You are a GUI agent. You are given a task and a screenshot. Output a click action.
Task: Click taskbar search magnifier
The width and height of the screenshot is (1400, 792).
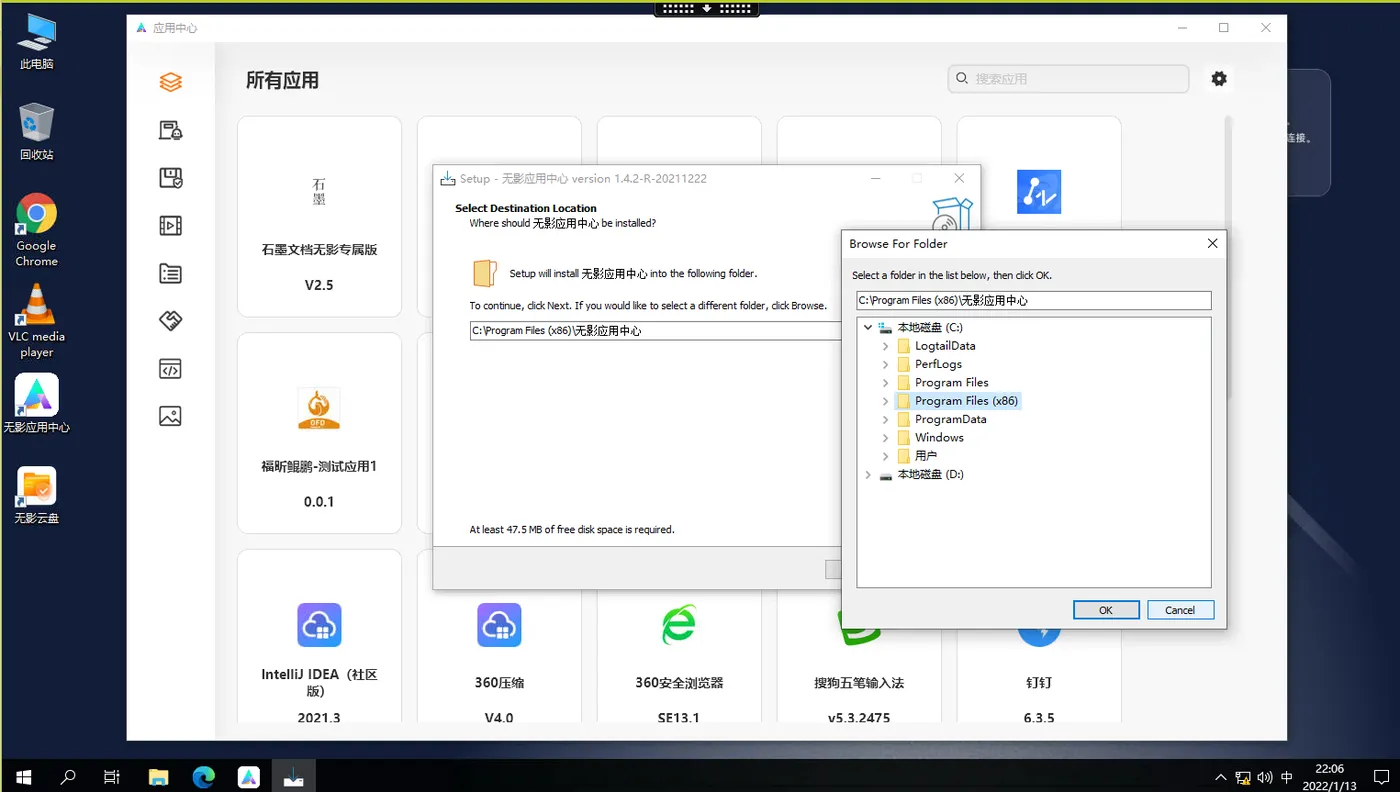pyautogui.click(x=68, y=776)
